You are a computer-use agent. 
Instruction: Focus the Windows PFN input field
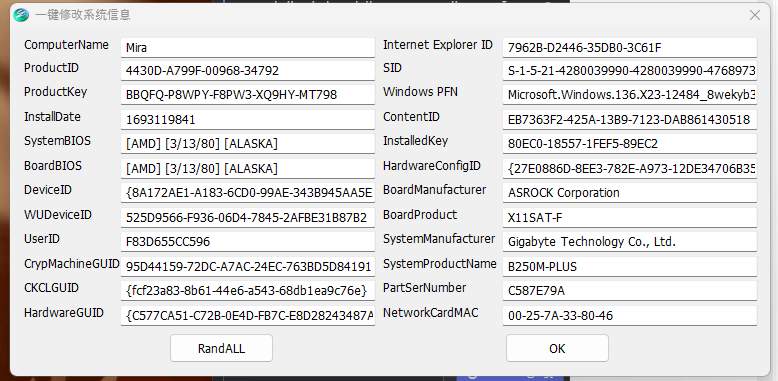click(x=630, y=94)
